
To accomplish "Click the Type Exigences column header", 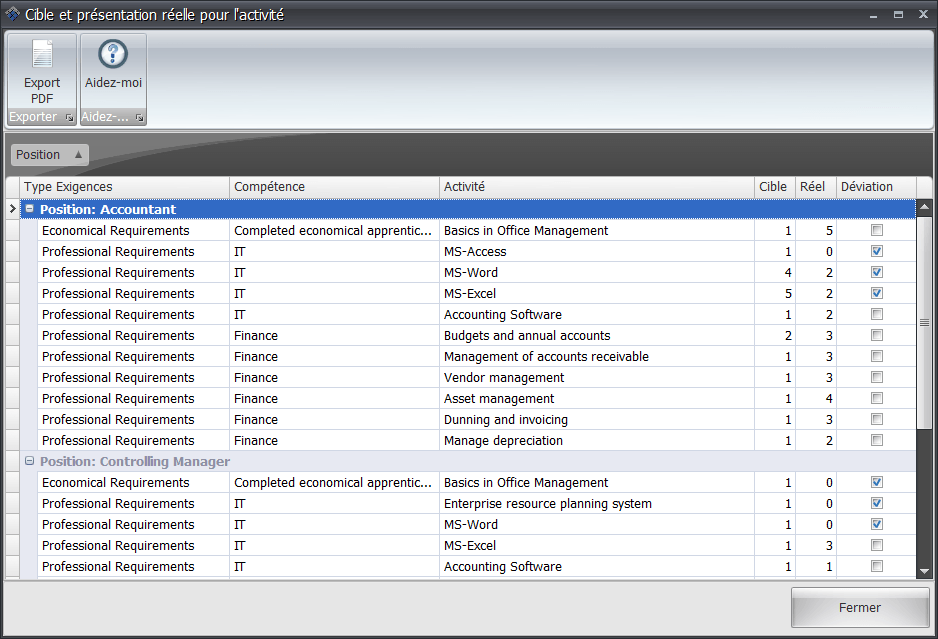I will click(124, 187).
